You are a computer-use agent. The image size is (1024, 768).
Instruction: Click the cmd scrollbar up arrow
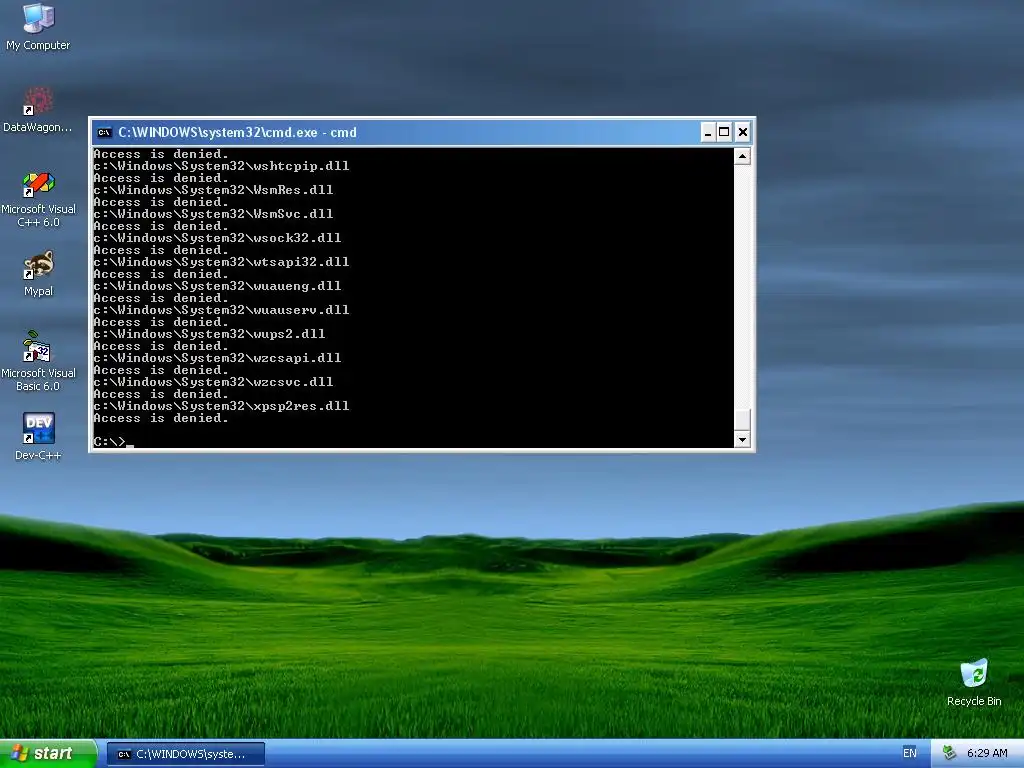pyautogui.click(x=742, y=156)
